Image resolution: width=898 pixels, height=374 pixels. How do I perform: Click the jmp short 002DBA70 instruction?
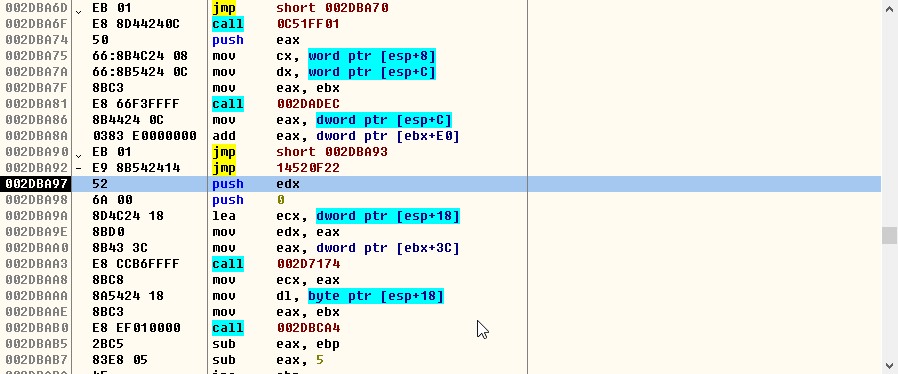300,8
